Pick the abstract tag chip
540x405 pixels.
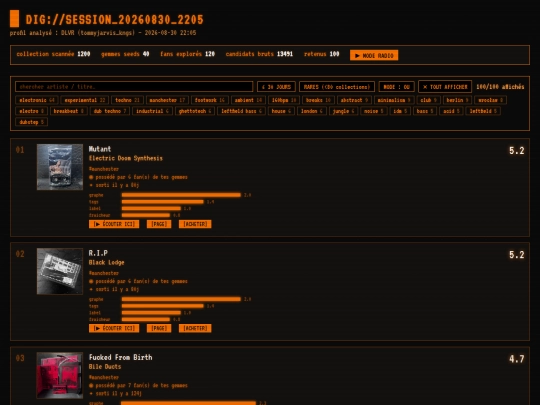tap(354, 100)
